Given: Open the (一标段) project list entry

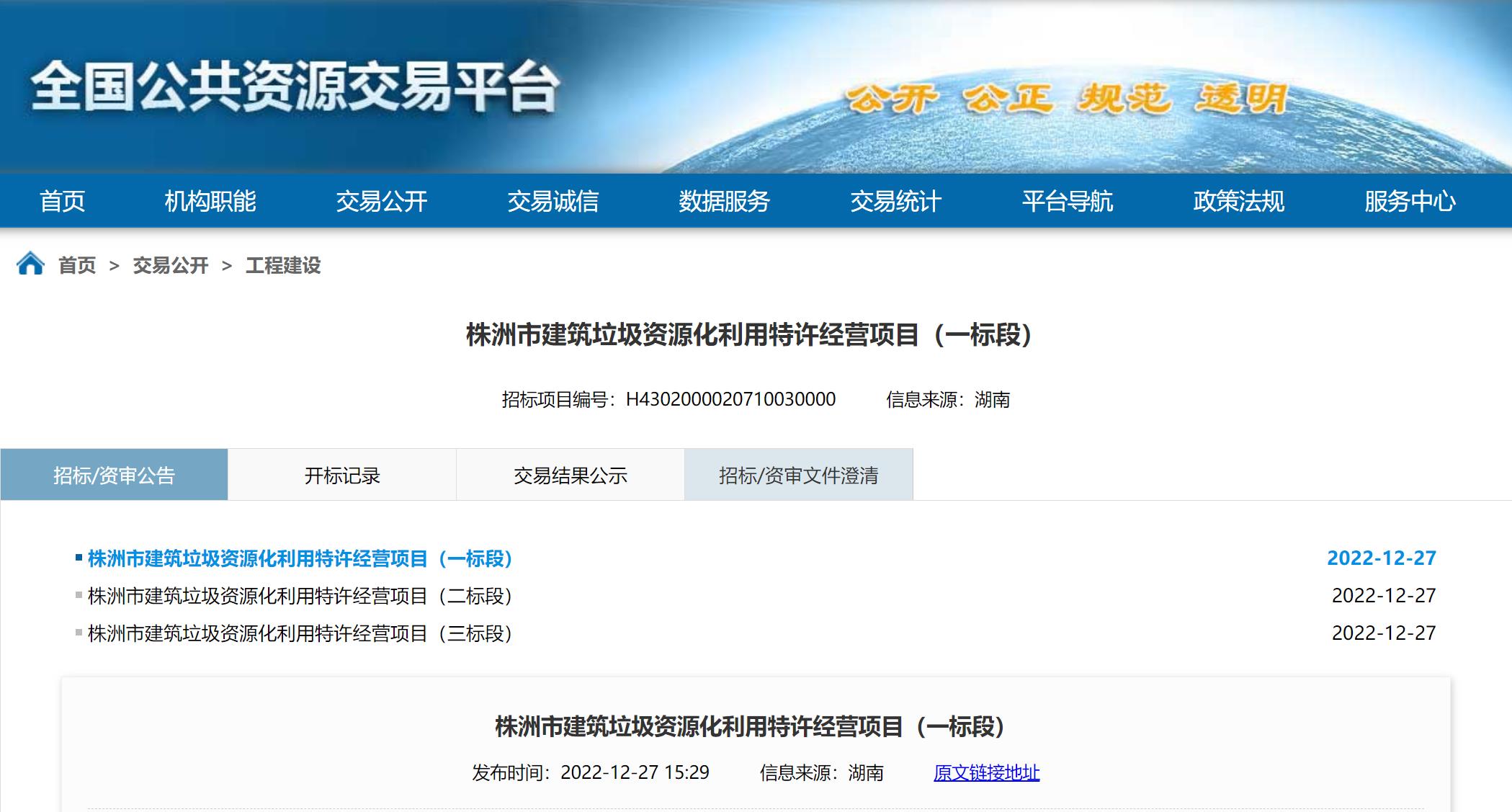Looking at the screenshot, I should [x=300, y=558].
